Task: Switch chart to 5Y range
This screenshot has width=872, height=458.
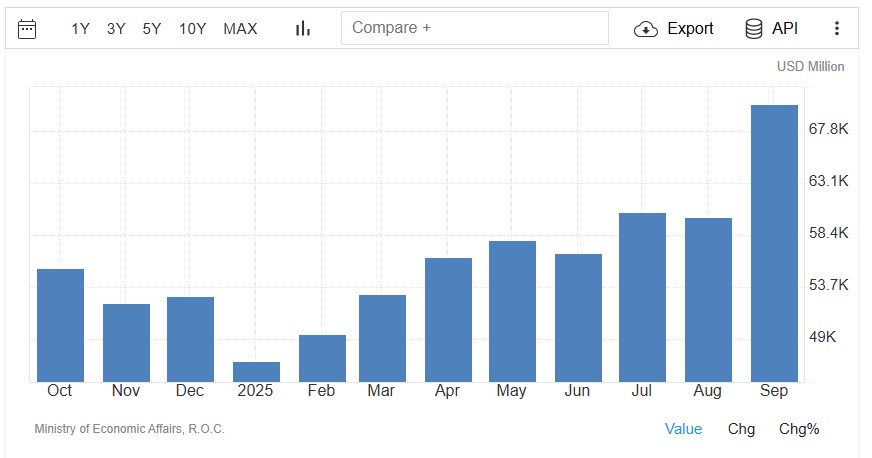Action: 151,29
